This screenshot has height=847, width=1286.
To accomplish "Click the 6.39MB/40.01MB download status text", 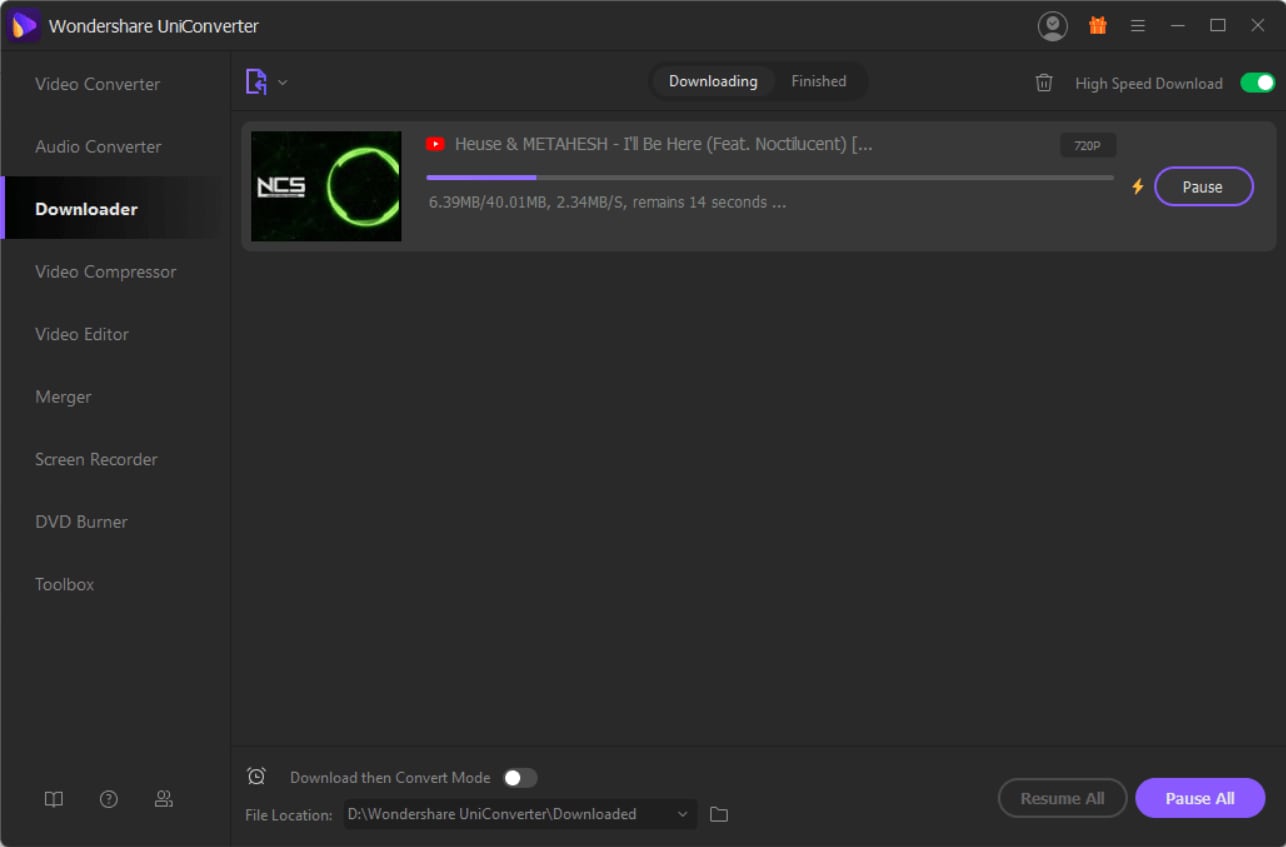I will (607, 202).
